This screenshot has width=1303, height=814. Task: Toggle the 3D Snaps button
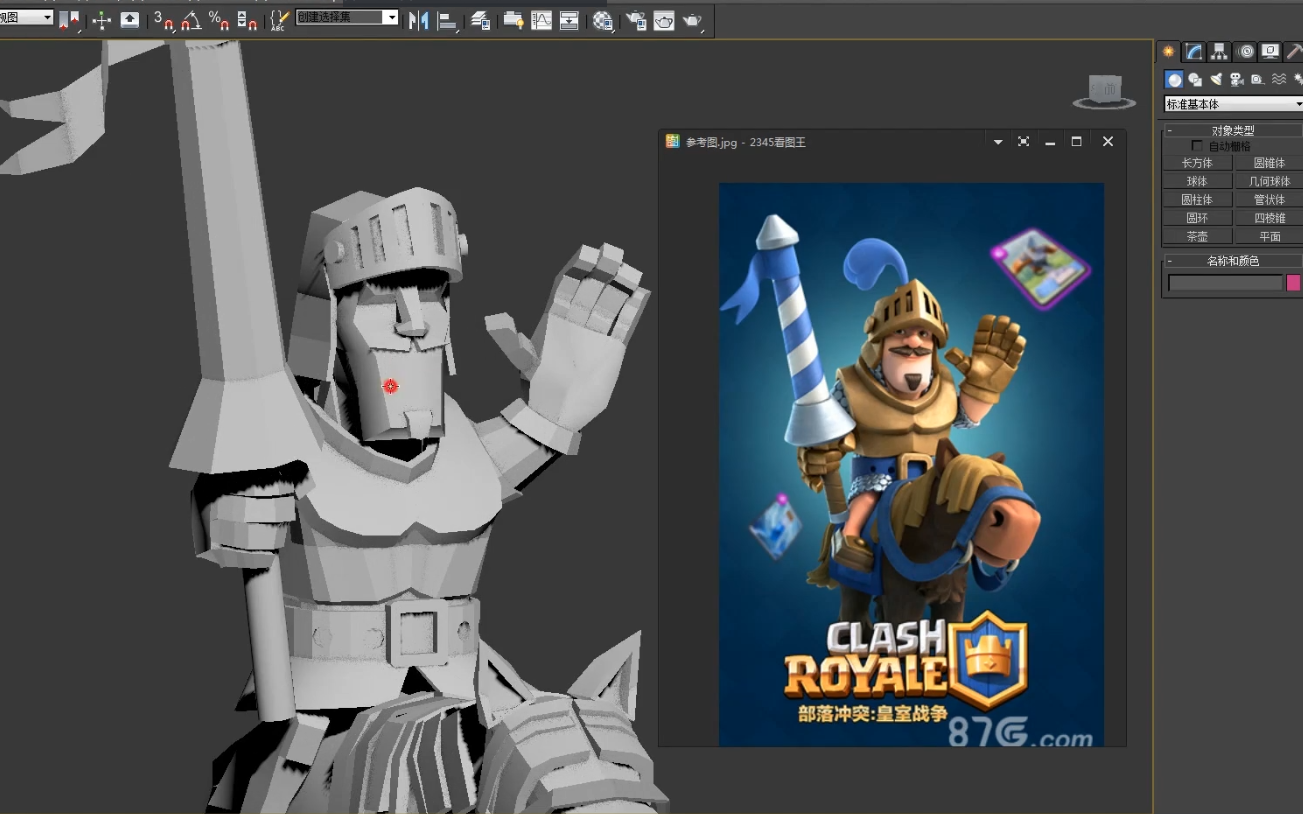coord(164,20)
